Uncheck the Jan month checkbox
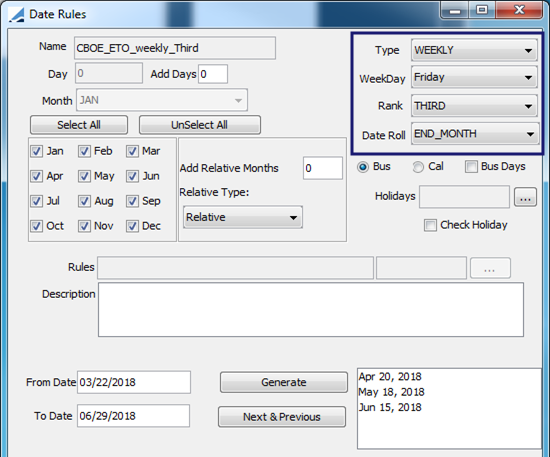 36,152
